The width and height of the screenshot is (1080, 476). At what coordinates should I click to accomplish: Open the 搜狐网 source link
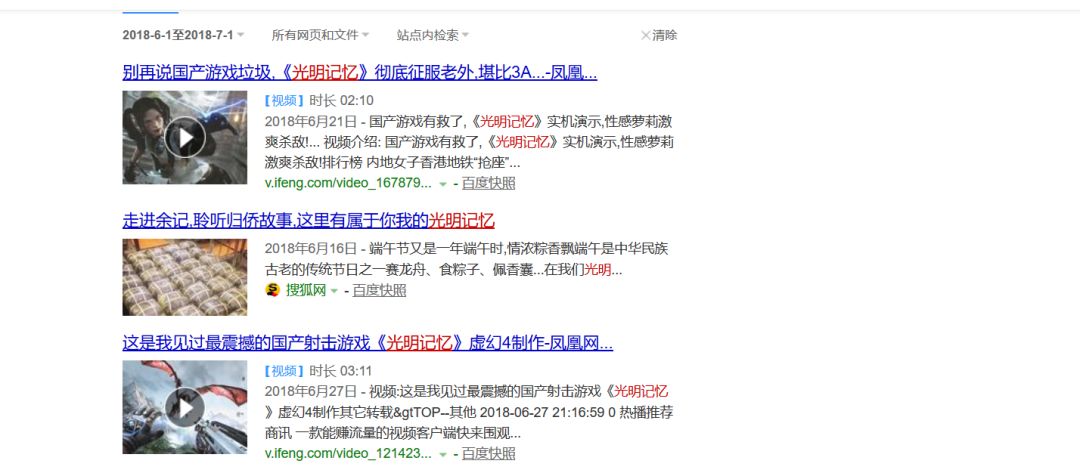pos(306,291)
